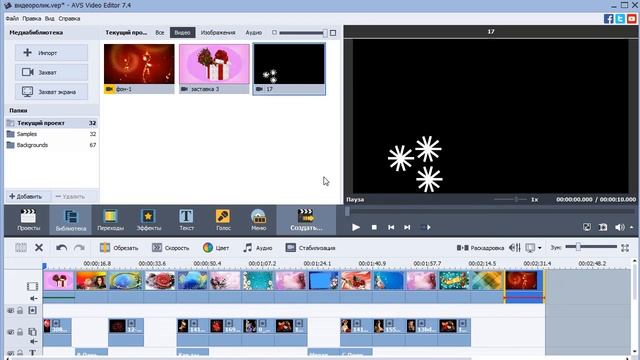Open the Текст (Text) section

[x=186, y=220]
